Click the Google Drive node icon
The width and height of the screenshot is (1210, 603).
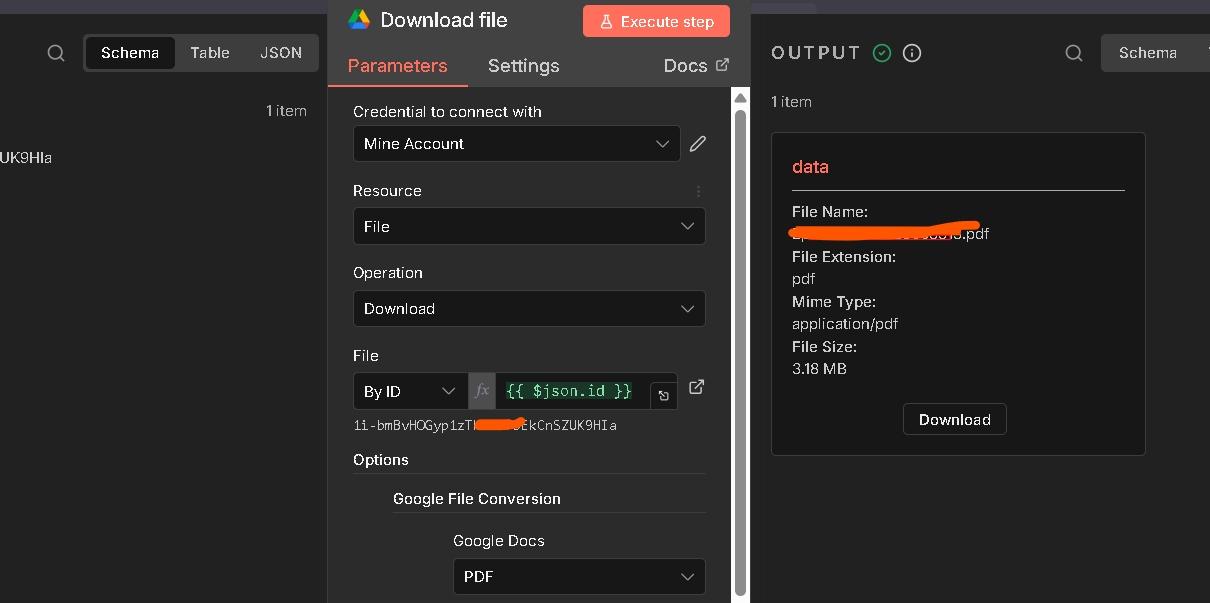pos(359,20)
